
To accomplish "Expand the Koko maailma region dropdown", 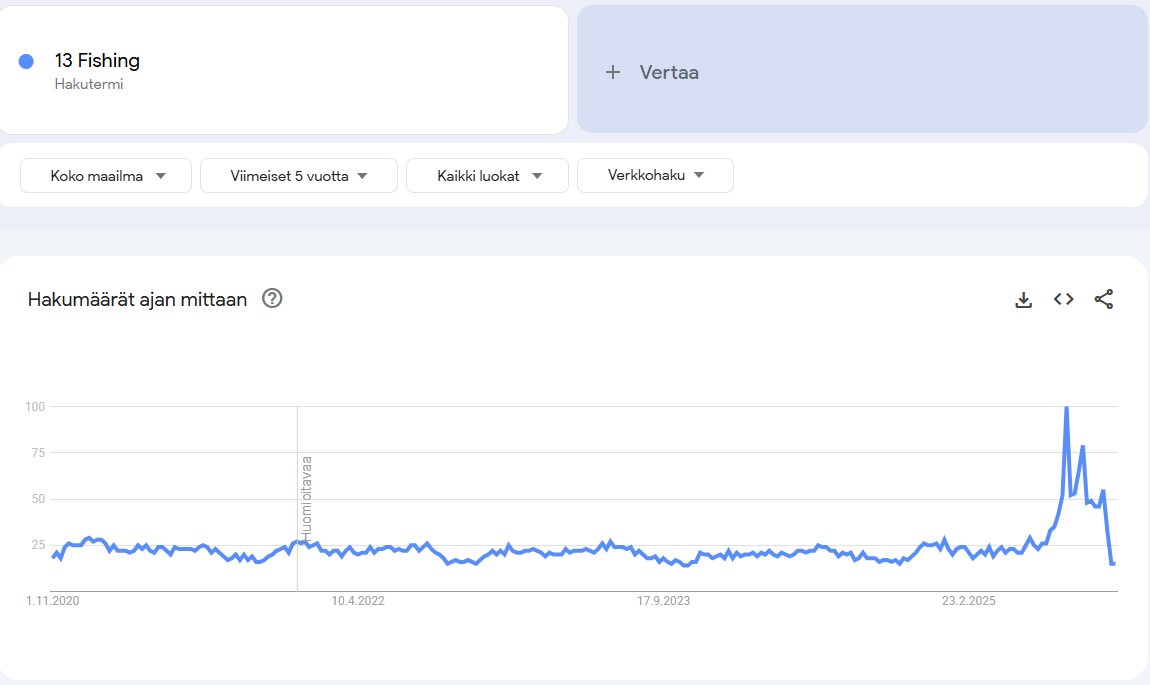I will [106, 176].
